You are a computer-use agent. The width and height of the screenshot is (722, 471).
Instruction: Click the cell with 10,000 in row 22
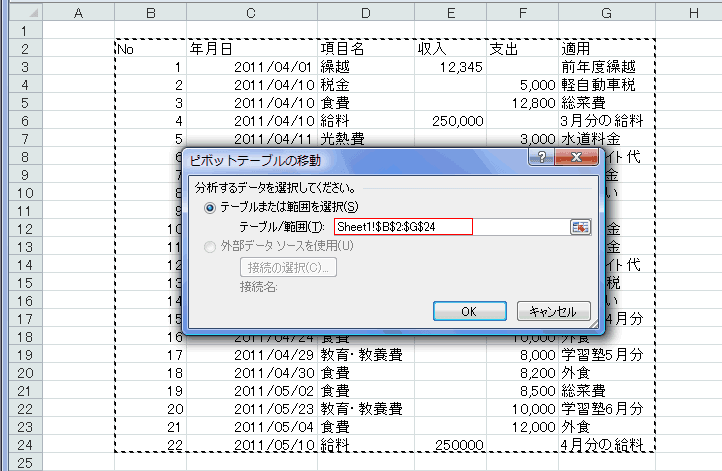click(x=523, y=408)
